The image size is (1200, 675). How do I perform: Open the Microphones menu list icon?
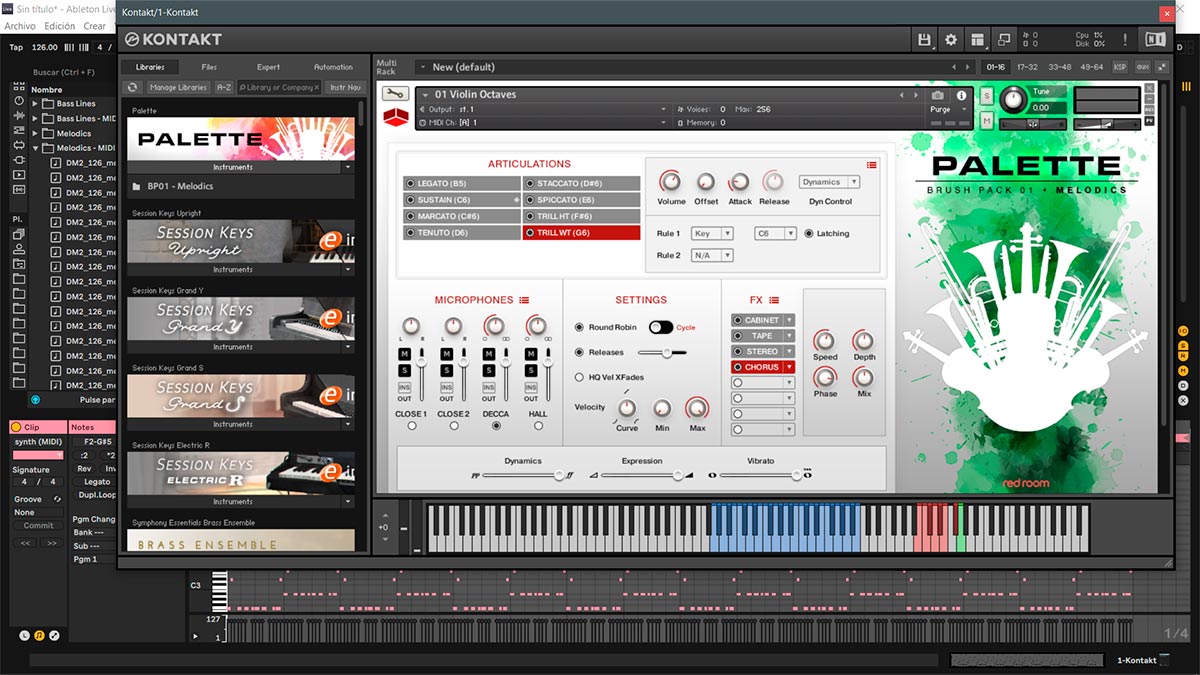point(524,300)
